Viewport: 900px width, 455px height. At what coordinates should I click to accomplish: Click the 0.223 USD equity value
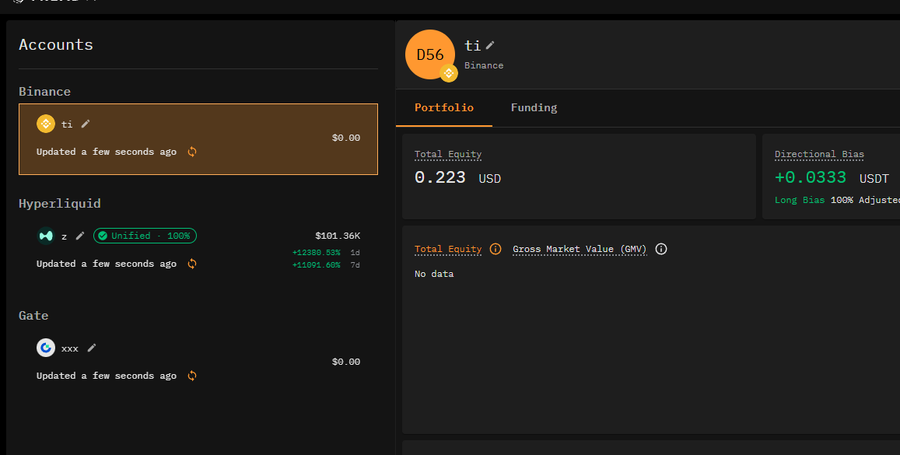pos(457,178)
